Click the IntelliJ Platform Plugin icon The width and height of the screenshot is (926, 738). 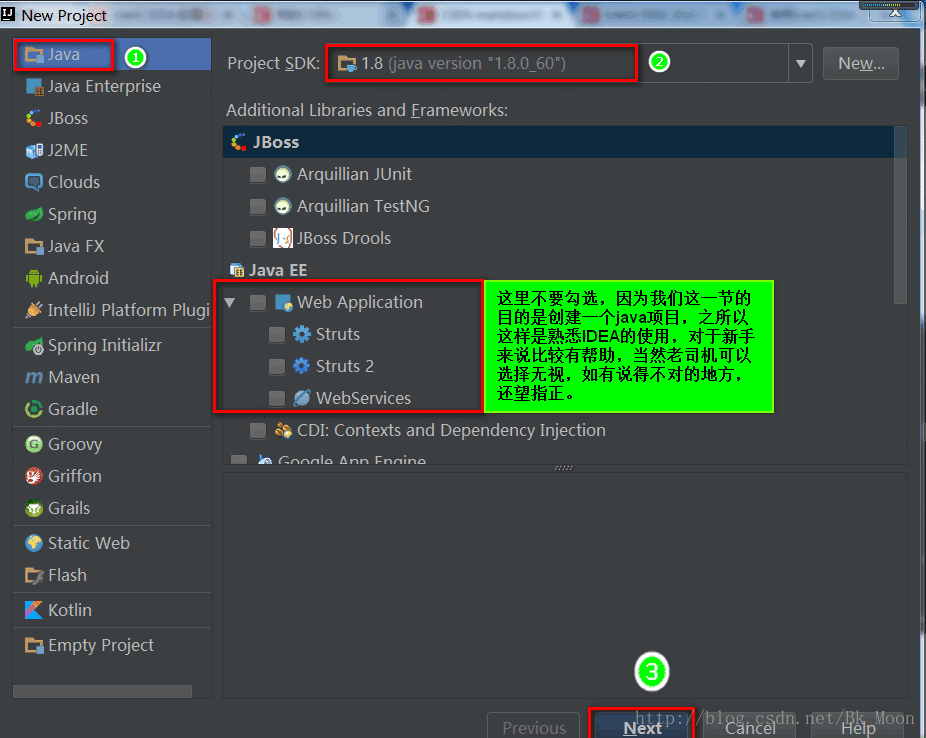34,310
